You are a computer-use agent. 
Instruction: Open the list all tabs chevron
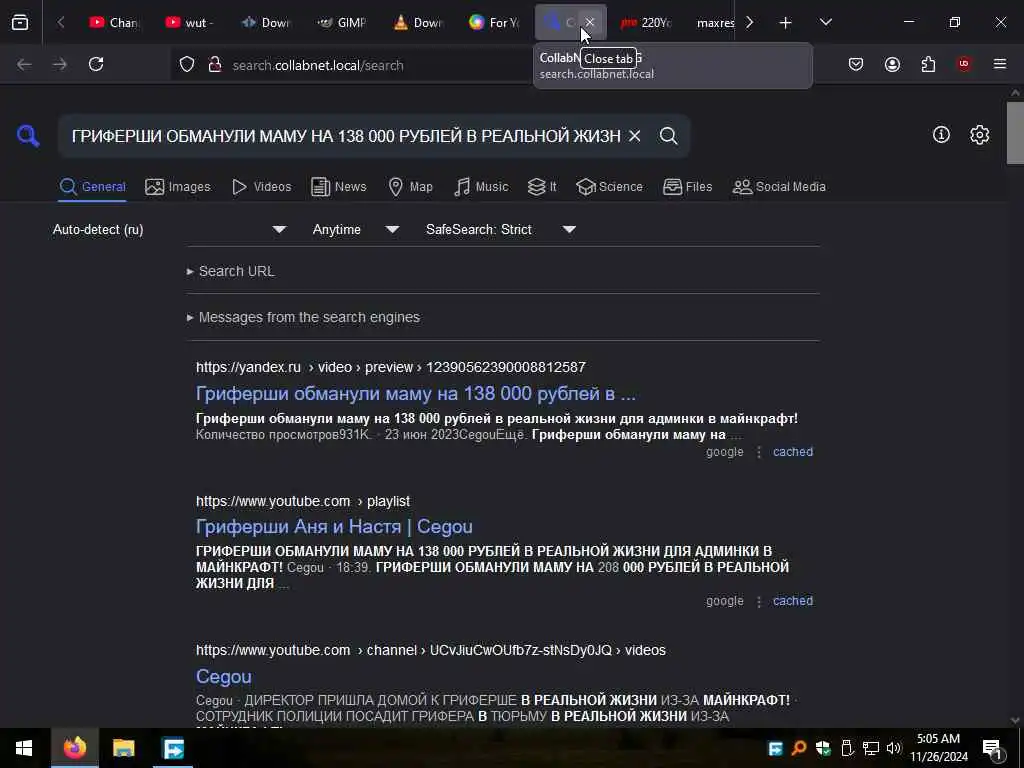(826, 22)
